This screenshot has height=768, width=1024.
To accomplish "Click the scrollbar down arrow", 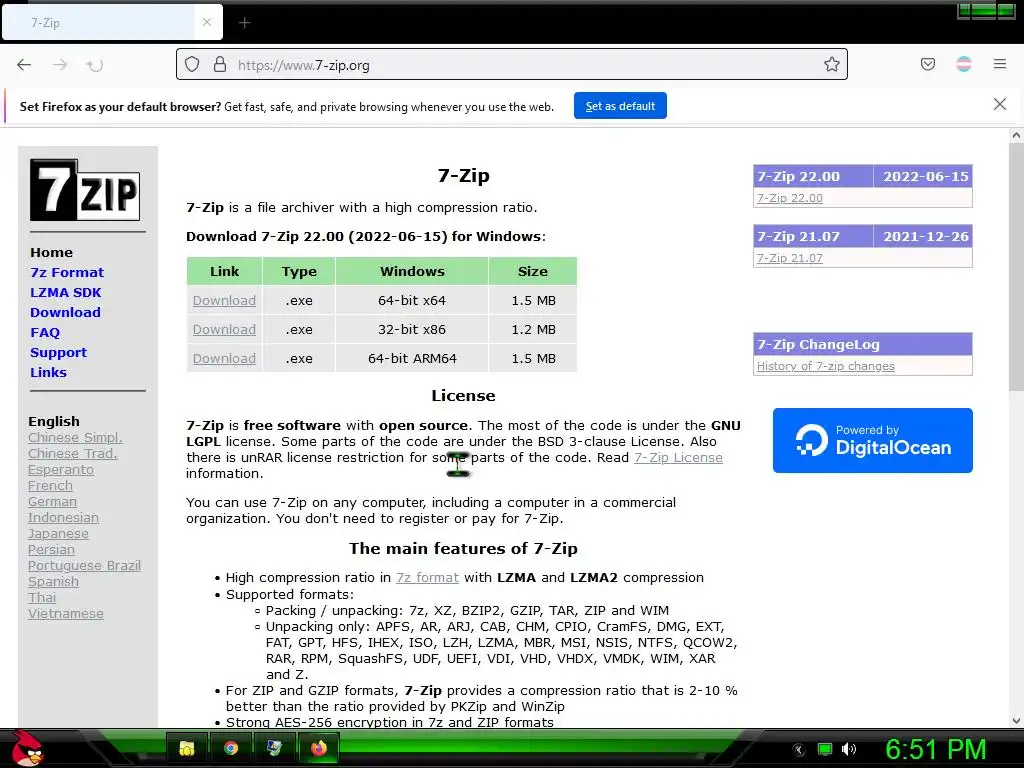I will coord(1016,720).
